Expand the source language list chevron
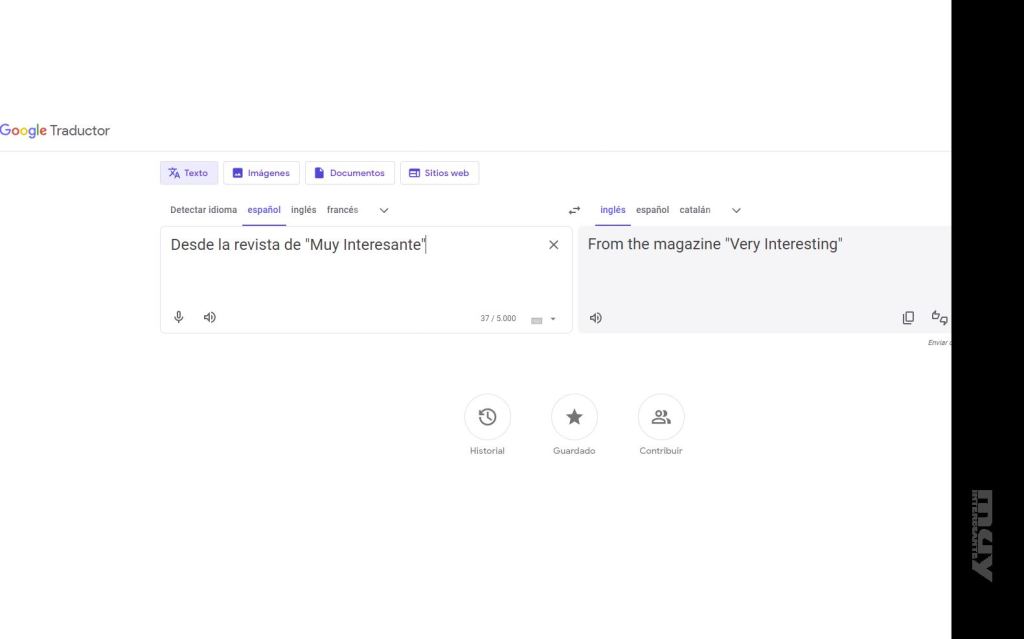The image size is (1024, 639). [384, 210]
